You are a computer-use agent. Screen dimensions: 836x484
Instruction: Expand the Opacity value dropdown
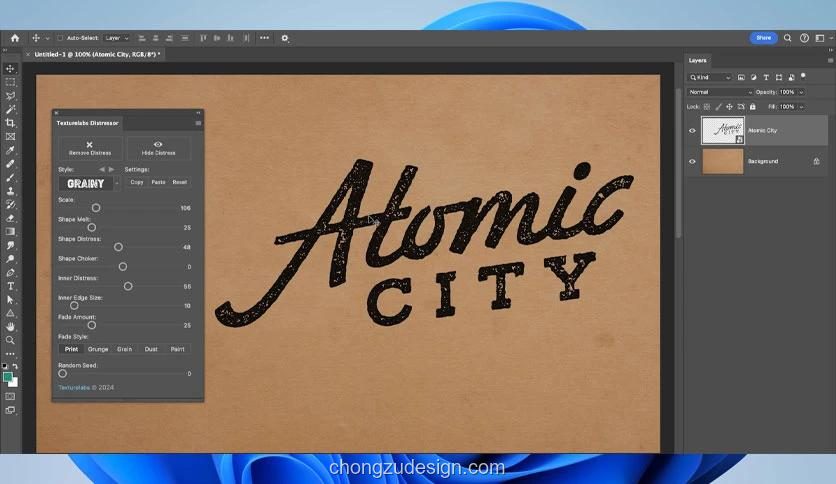801,92
